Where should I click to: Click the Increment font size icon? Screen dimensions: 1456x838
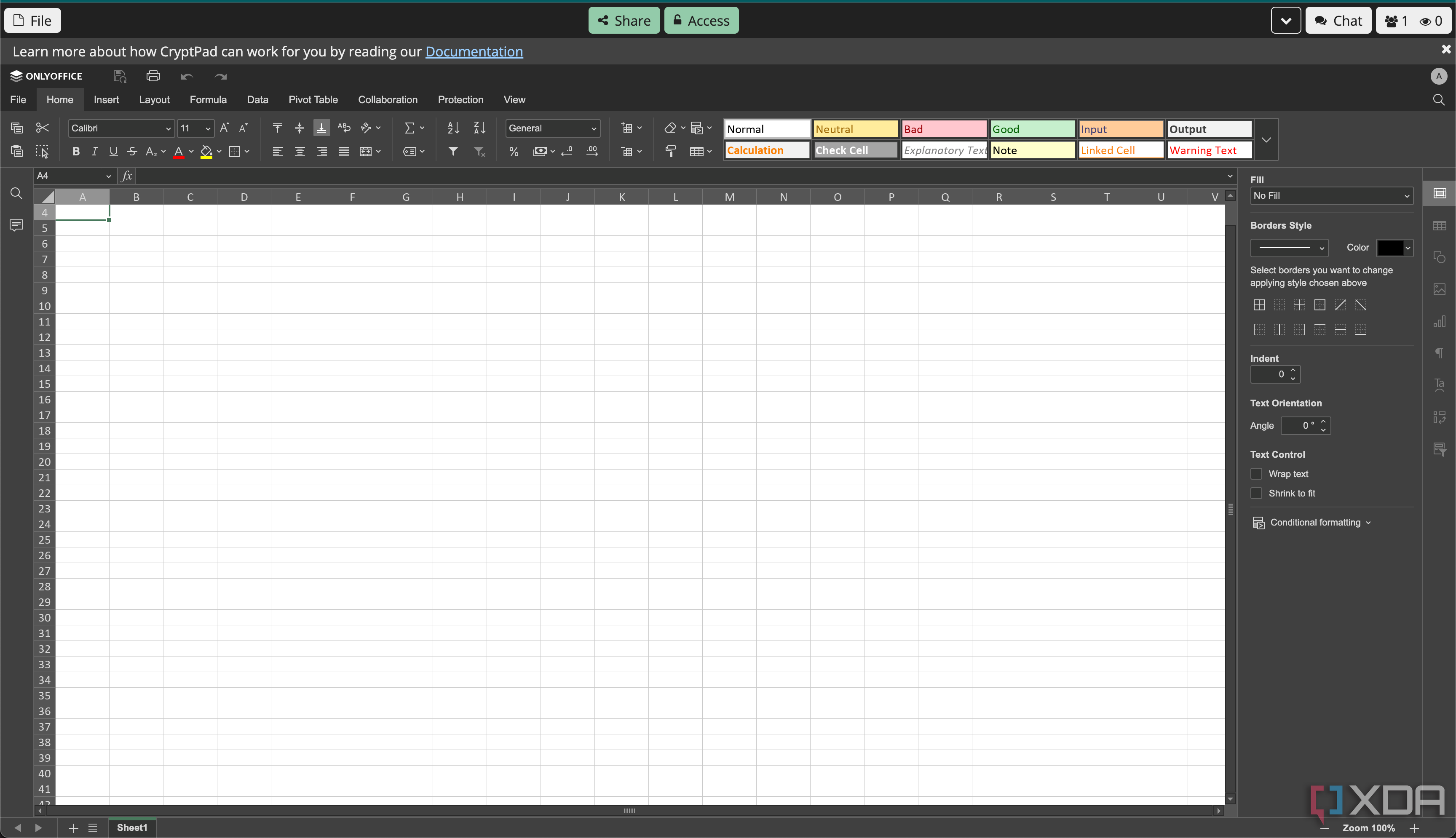[225, 128]
